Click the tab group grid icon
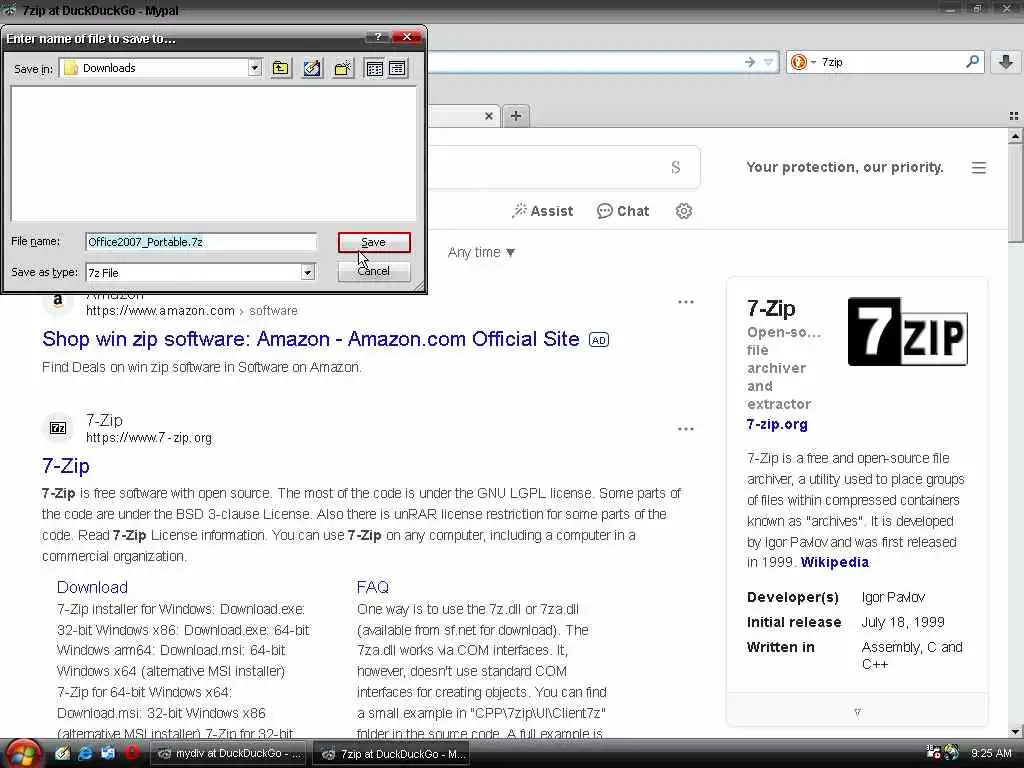The image size is (1024, 768). pyautogui.click(x=1014, y=116)
